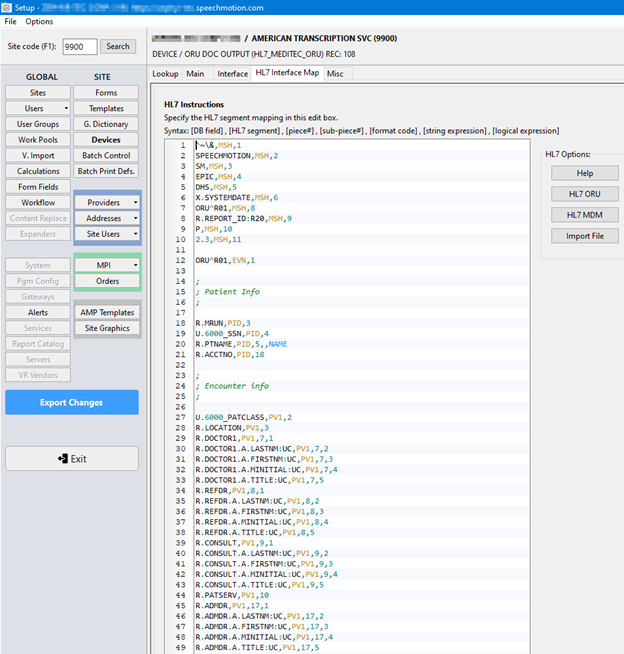Click the HL7 MDM button

coord(585,215)
